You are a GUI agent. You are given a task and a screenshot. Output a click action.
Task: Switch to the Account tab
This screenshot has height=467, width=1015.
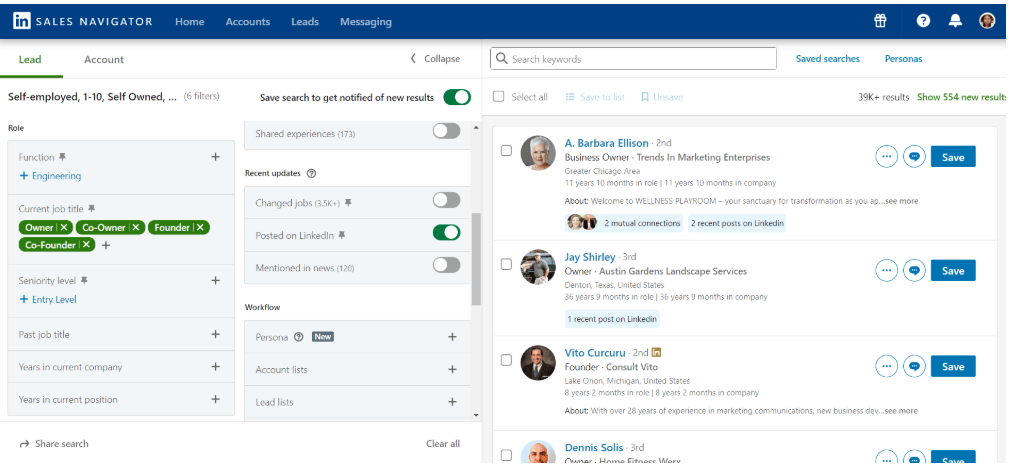click(x=104, y=60)
